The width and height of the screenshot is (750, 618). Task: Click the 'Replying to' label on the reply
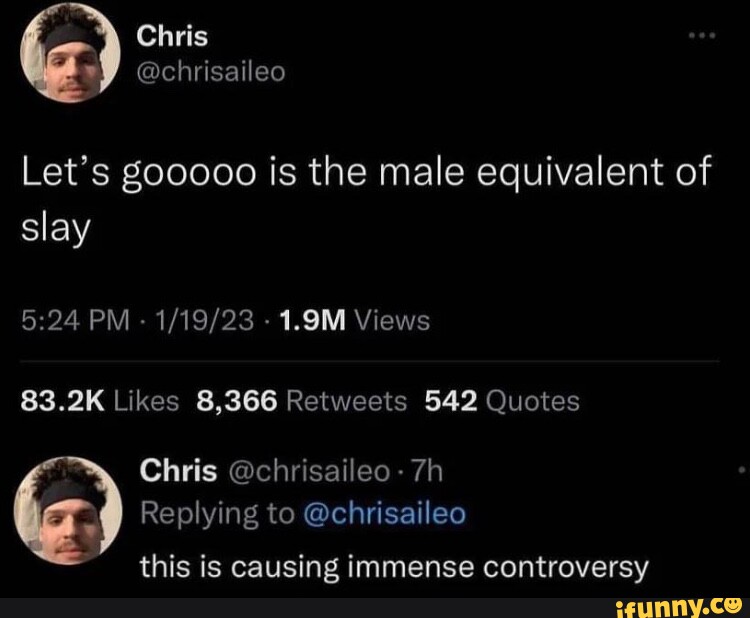pos(218,515)
